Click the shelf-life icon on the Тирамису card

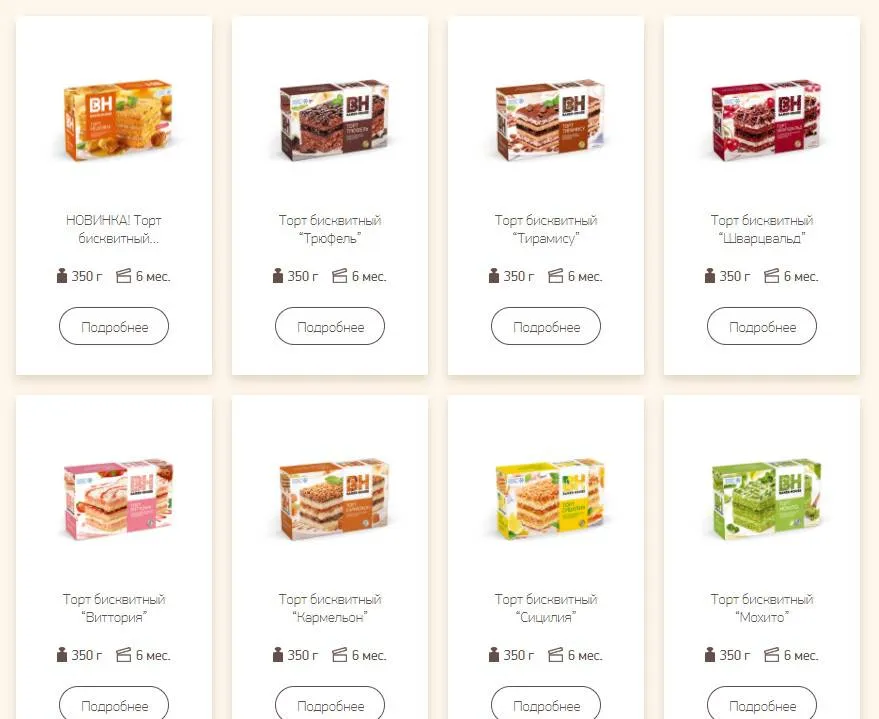click(x=556, y=276)
